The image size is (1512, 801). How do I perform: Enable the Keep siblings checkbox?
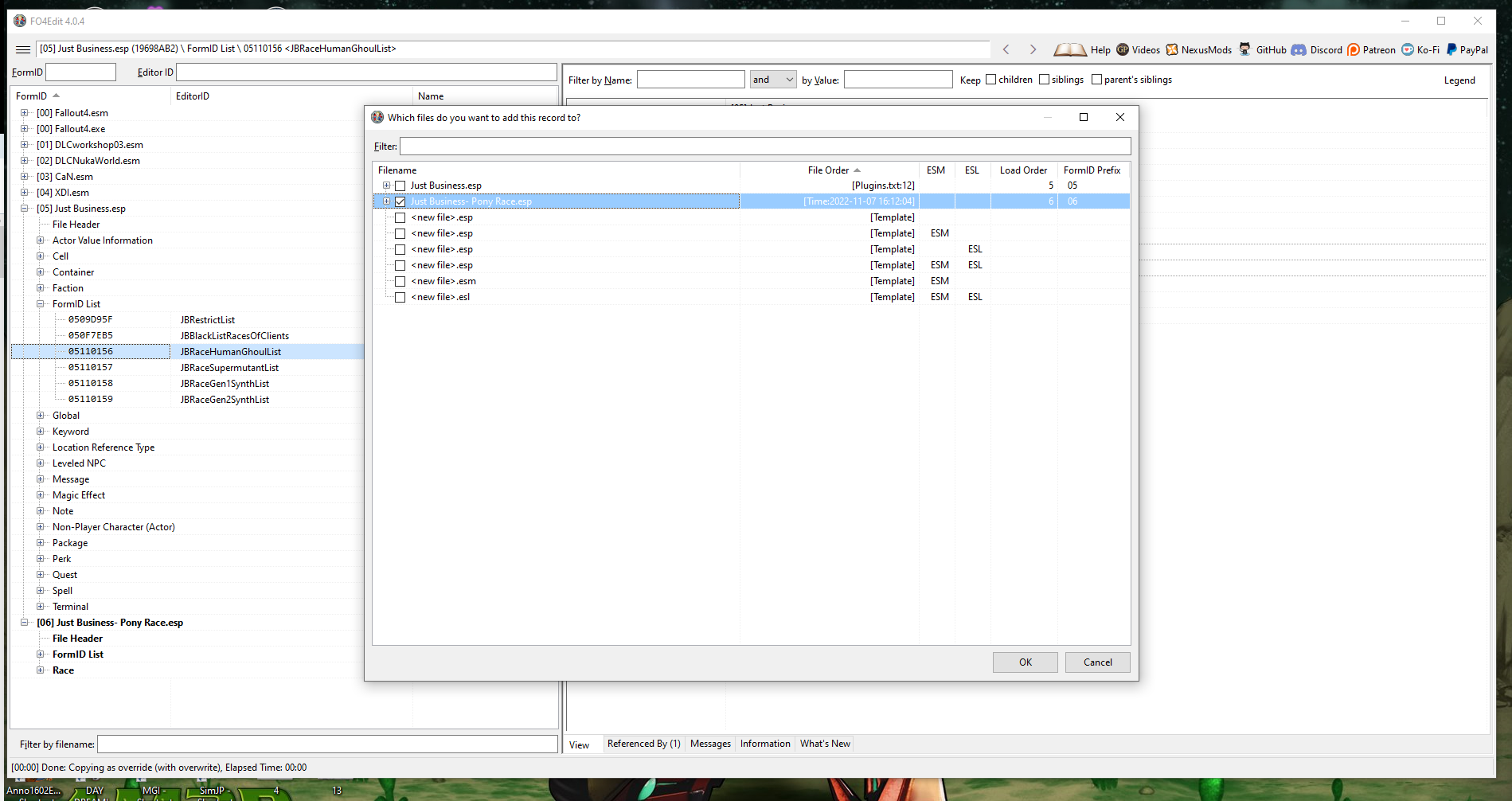tap(1044, 80)
